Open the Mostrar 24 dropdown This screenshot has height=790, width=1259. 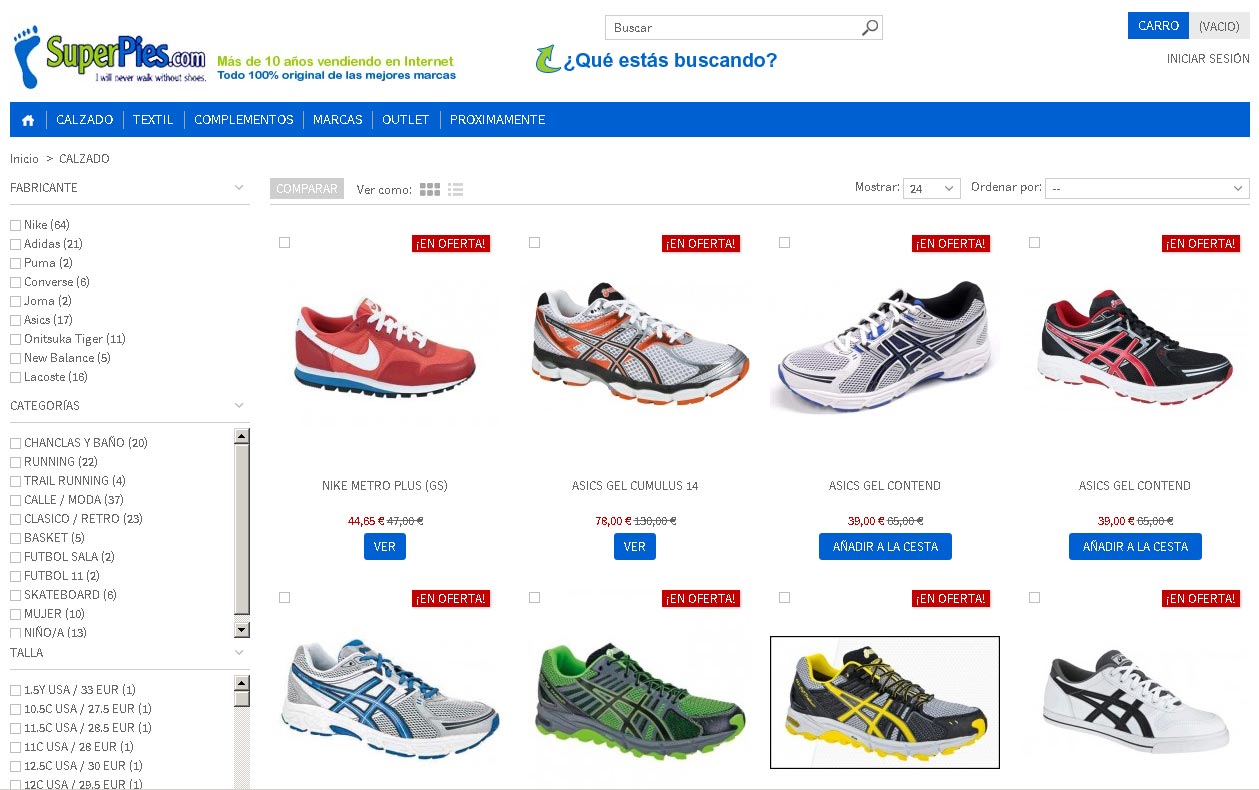click(x=931, y=188)
